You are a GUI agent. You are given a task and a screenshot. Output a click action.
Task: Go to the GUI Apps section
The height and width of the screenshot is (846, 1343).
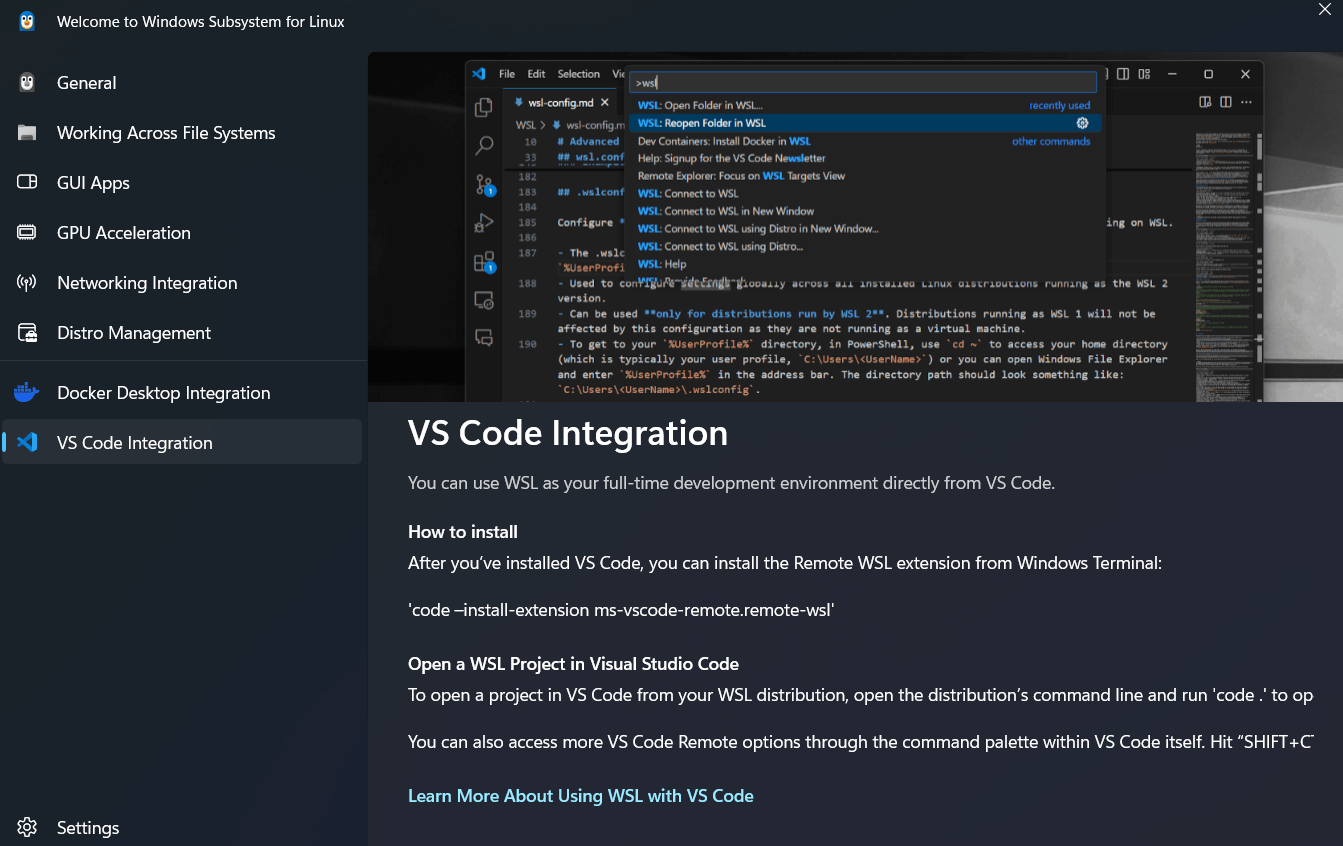182,183
